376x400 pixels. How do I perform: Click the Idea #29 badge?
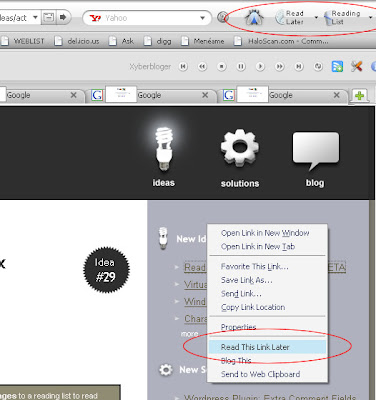click(x=106, y=270)
